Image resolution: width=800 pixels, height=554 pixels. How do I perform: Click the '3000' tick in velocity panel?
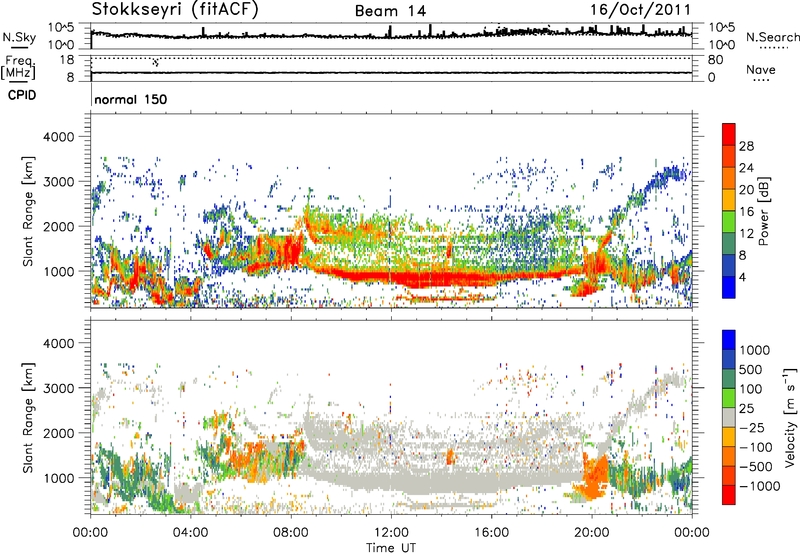click(58, 388)
